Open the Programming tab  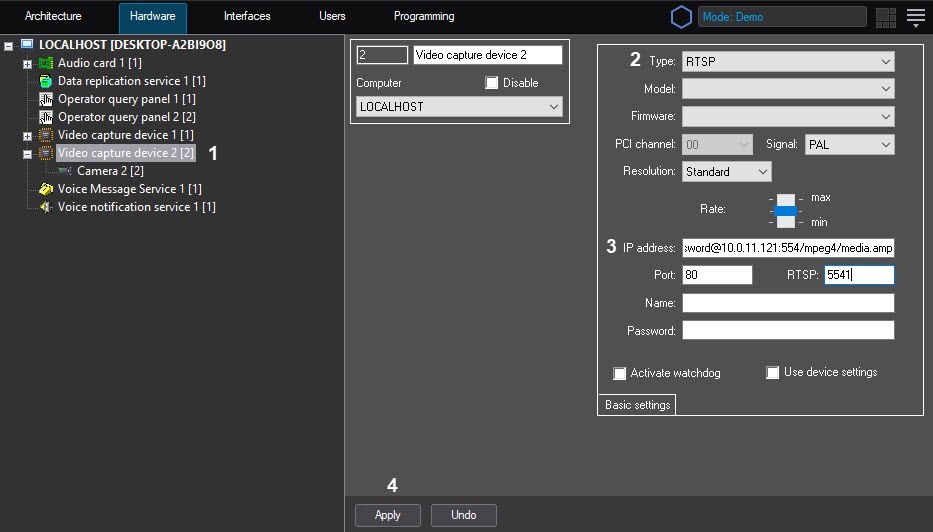coord(424,17)
